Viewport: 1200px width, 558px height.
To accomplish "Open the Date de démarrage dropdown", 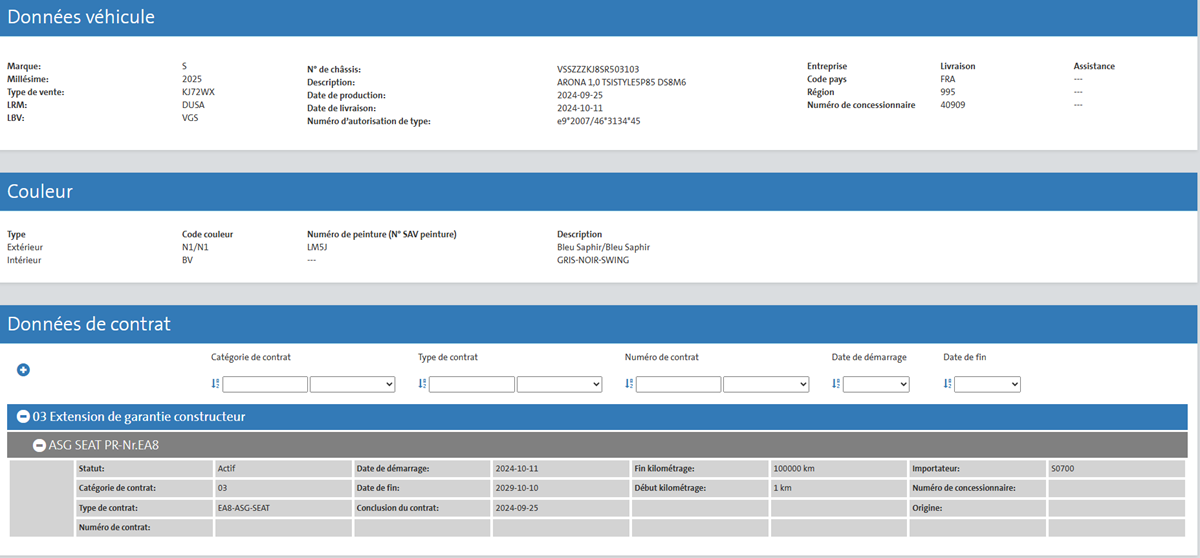I will 876,384.
